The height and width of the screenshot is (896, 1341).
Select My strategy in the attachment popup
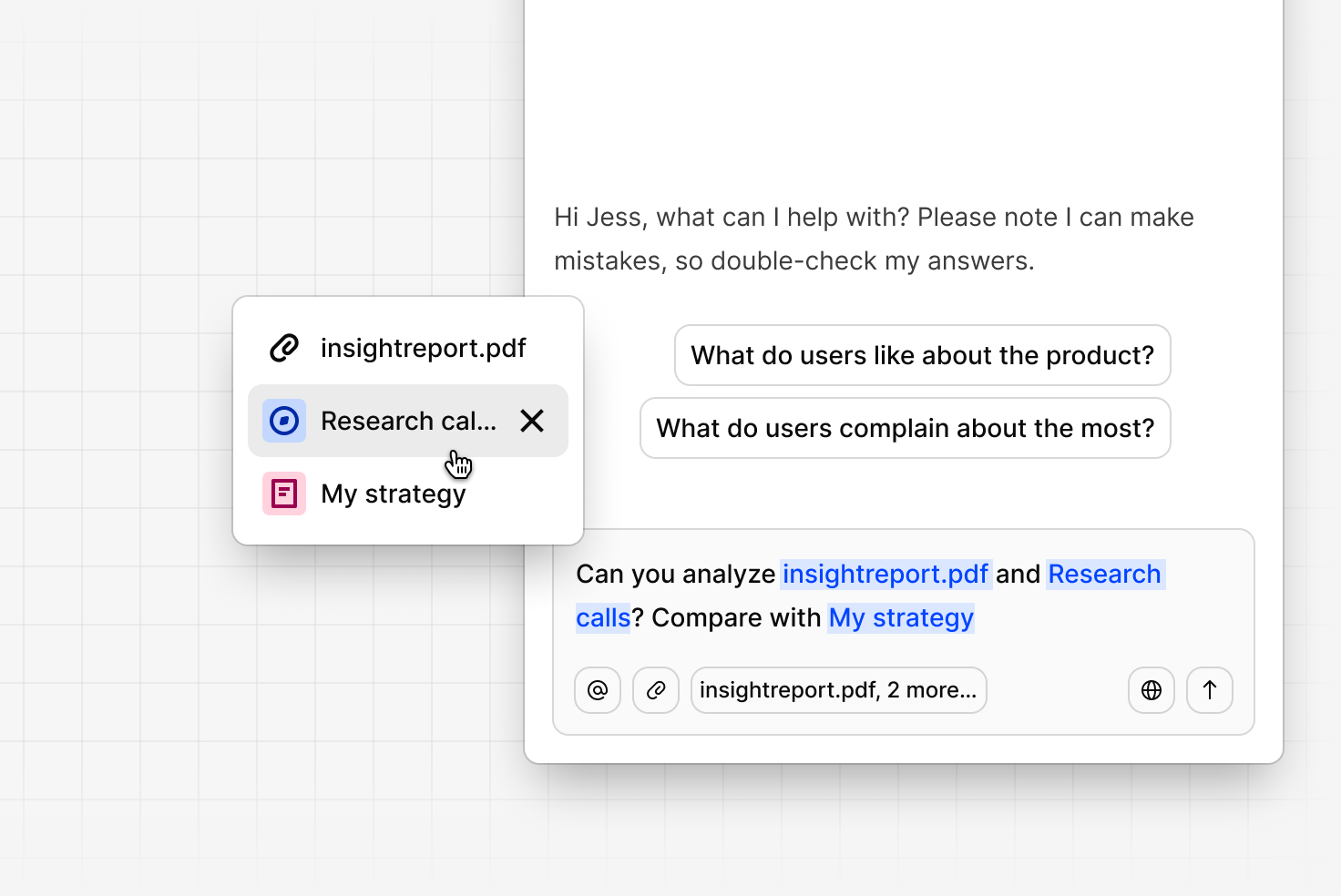408,494
